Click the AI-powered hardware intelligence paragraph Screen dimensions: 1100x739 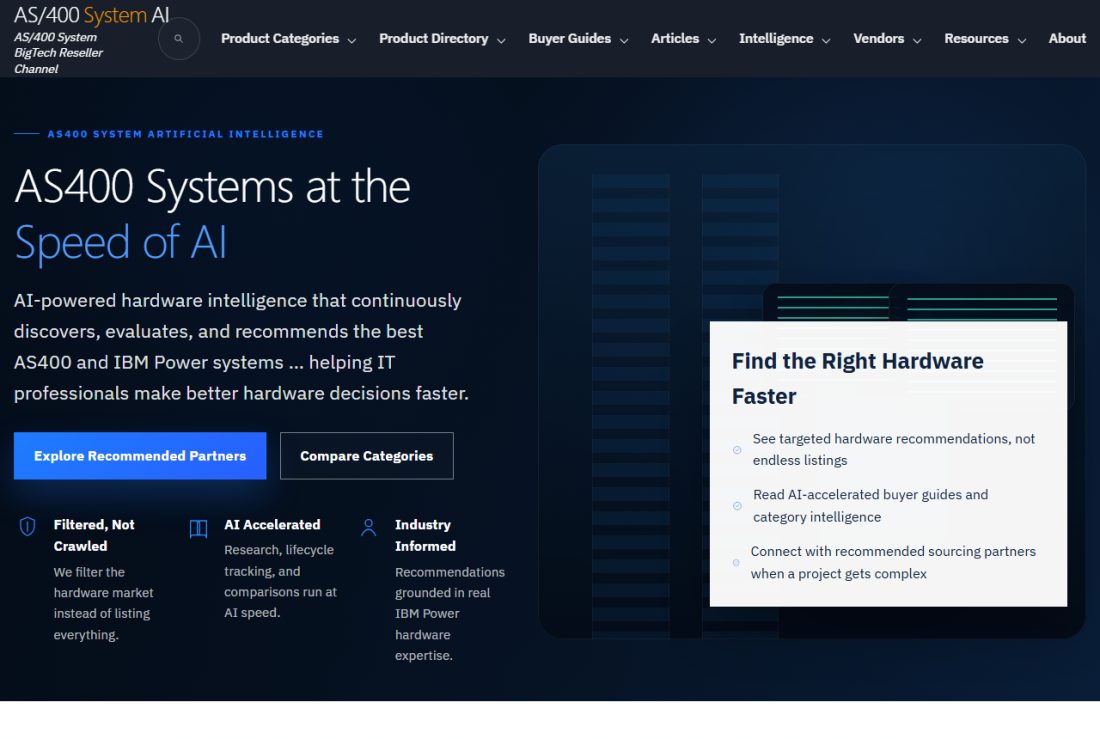tap(241, 347)
